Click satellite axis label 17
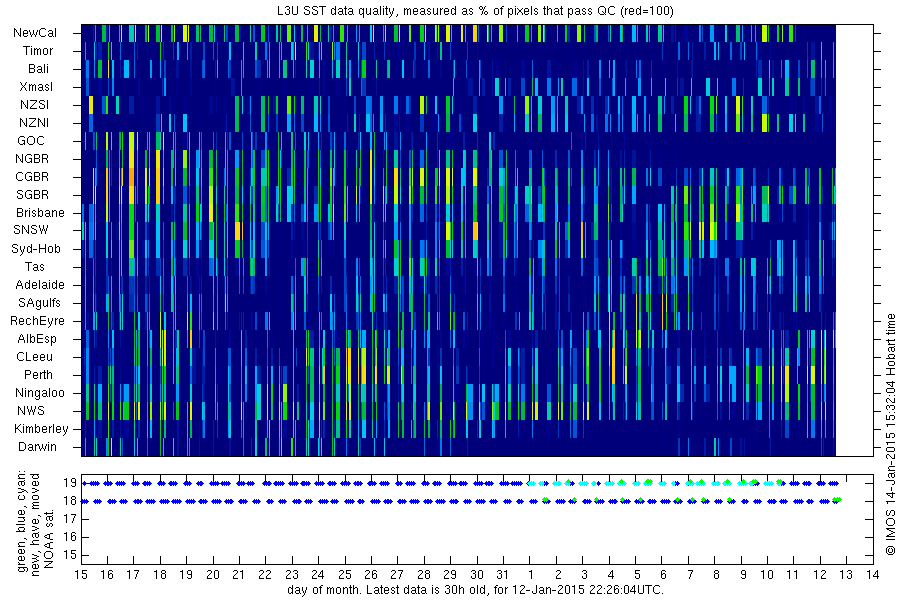The width and height of the screenshot is (900, 600). (70, 519)
